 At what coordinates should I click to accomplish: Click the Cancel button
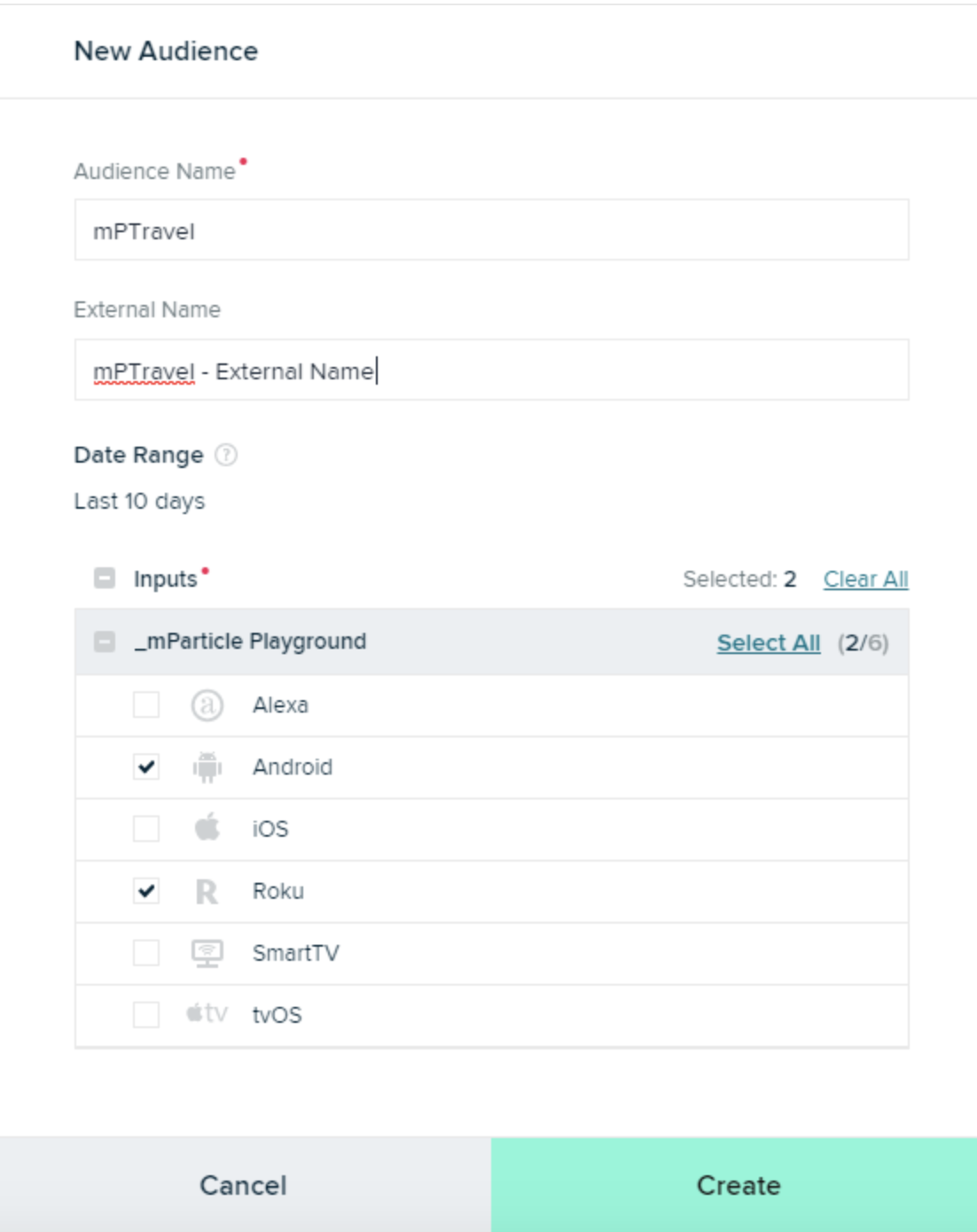tap(245, 1185)
